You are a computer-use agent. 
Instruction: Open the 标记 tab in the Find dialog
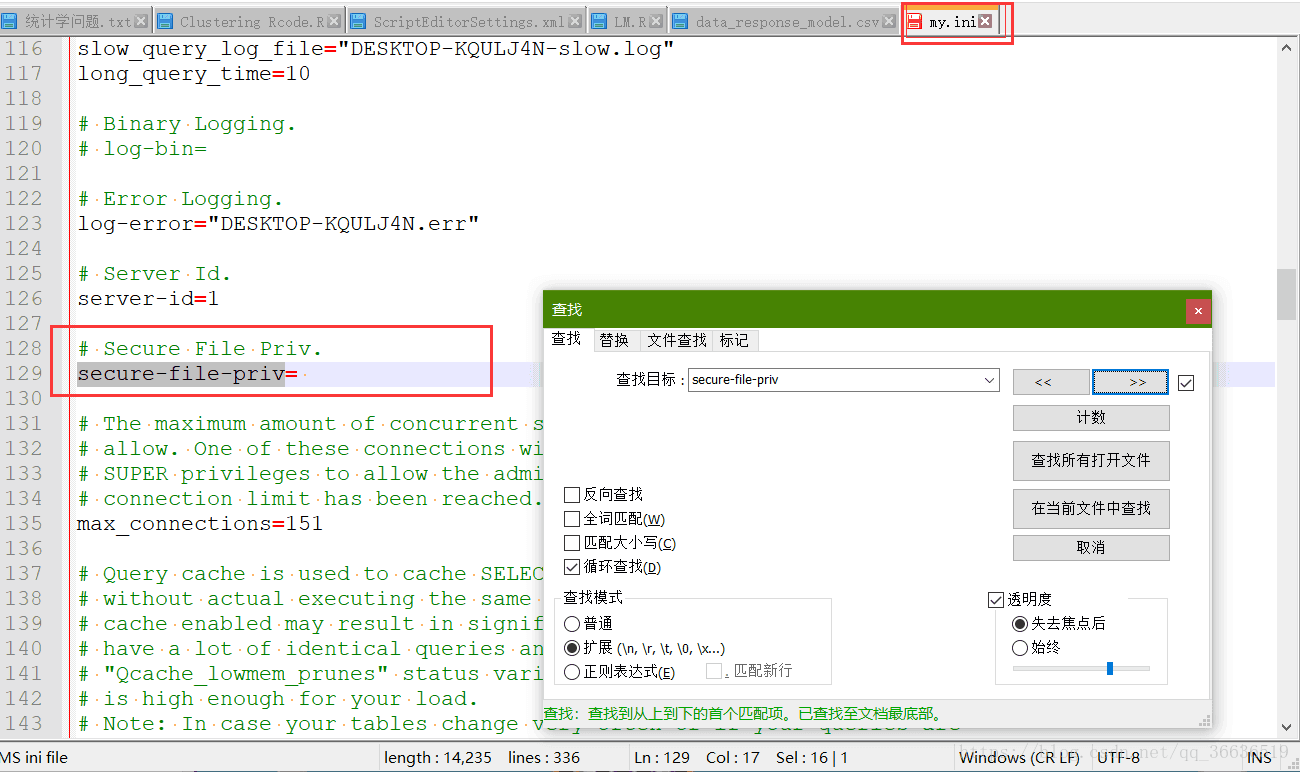pos(734,340)
